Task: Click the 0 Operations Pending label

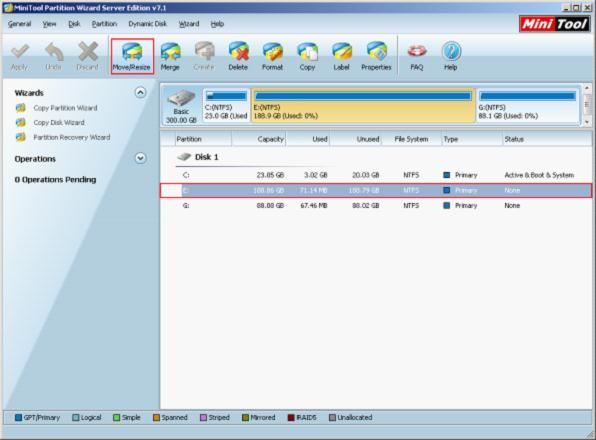Action: [55, 179]
